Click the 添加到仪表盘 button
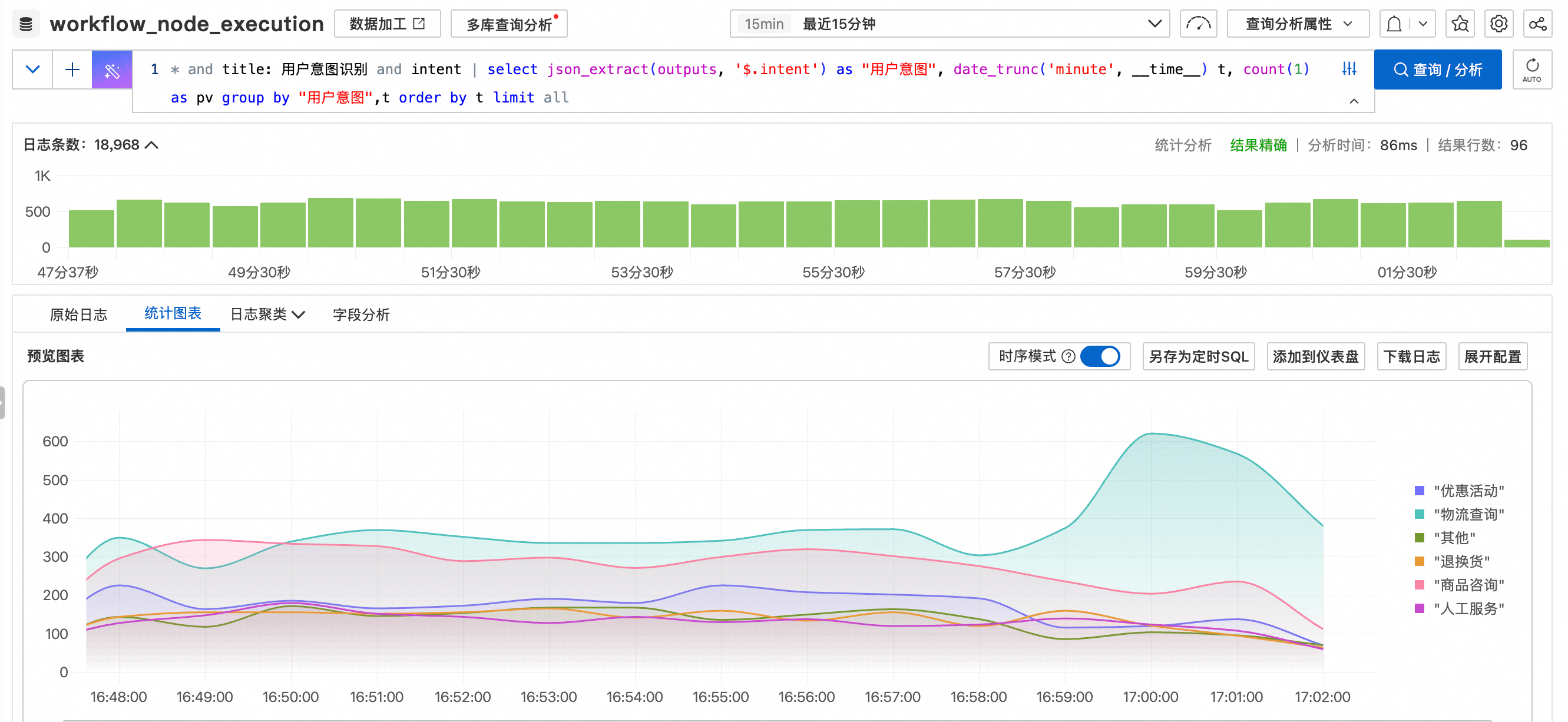The height and width of the screenshot is (722, 1568). 1315,357
